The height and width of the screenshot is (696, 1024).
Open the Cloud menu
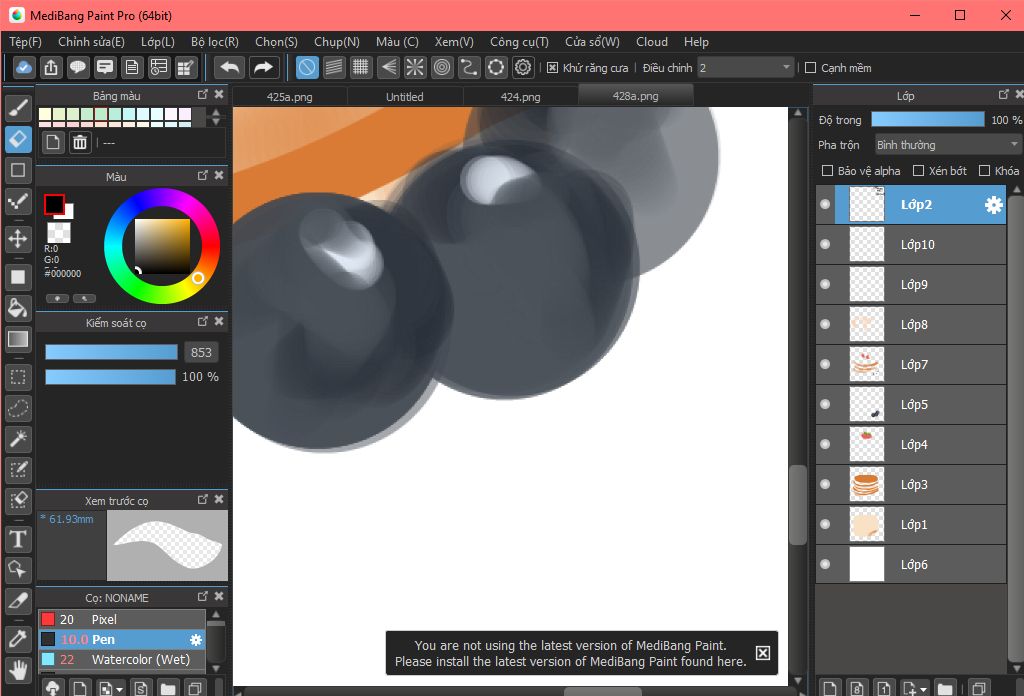[652, 42]
